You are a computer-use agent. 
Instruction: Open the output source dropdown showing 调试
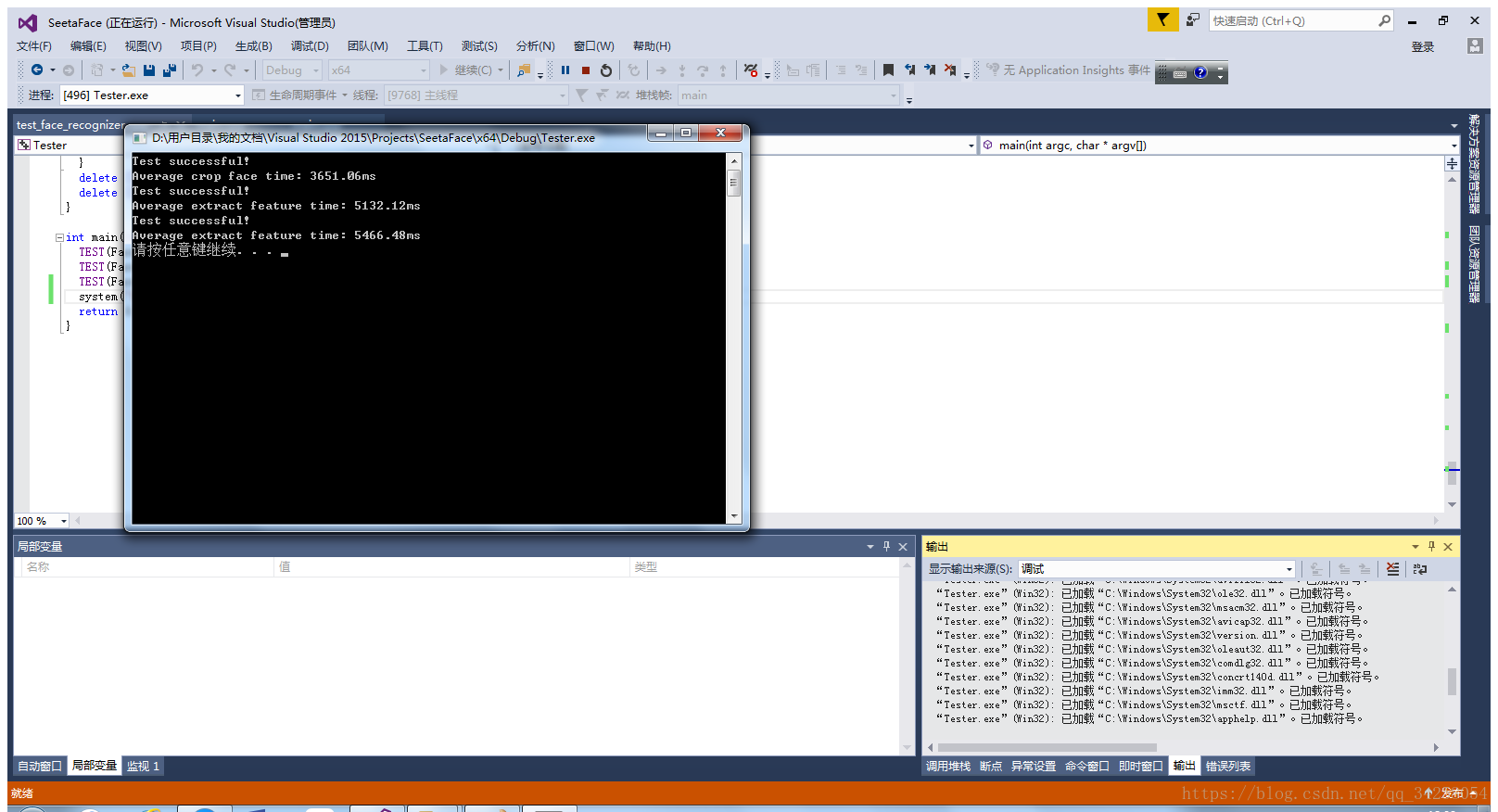[x=1157, y=569]
